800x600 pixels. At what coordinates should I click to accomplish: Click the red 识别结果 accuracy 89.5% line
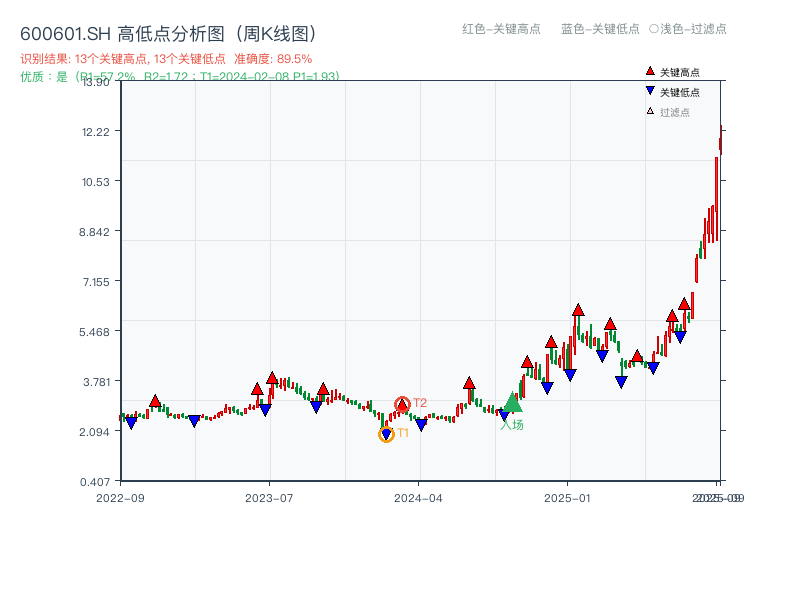coord(166,59)
